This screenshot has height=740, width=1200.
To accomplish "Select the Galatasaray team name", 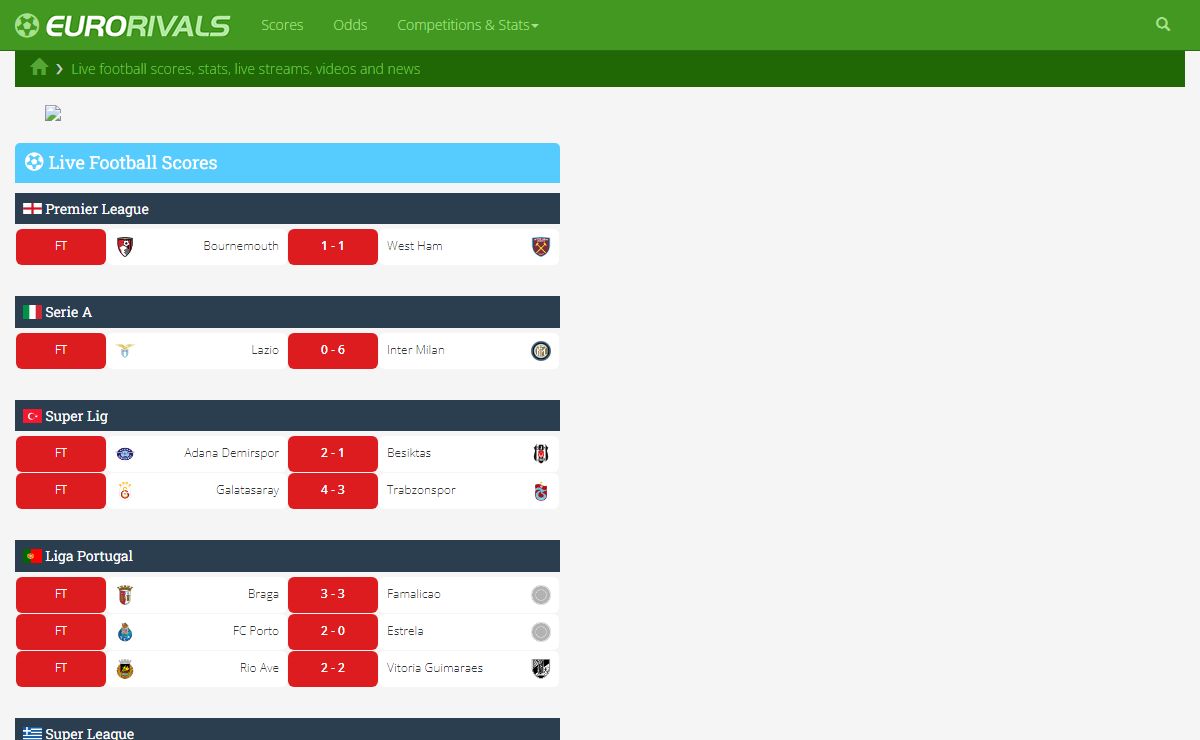I will (x=248, y=490).
